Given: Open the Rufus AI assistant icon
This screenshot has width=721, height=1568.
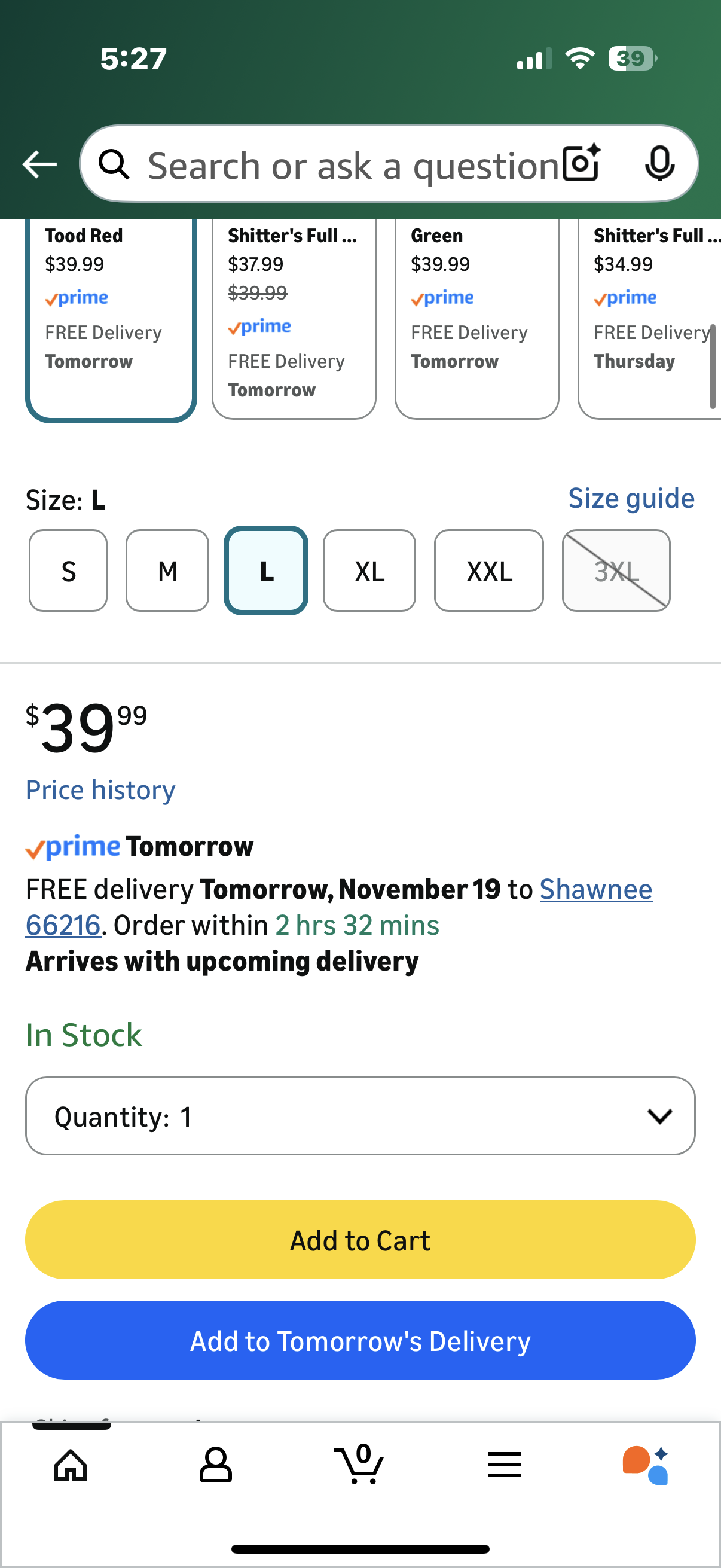Looking at the screenshot, I should click(646, 1465).
